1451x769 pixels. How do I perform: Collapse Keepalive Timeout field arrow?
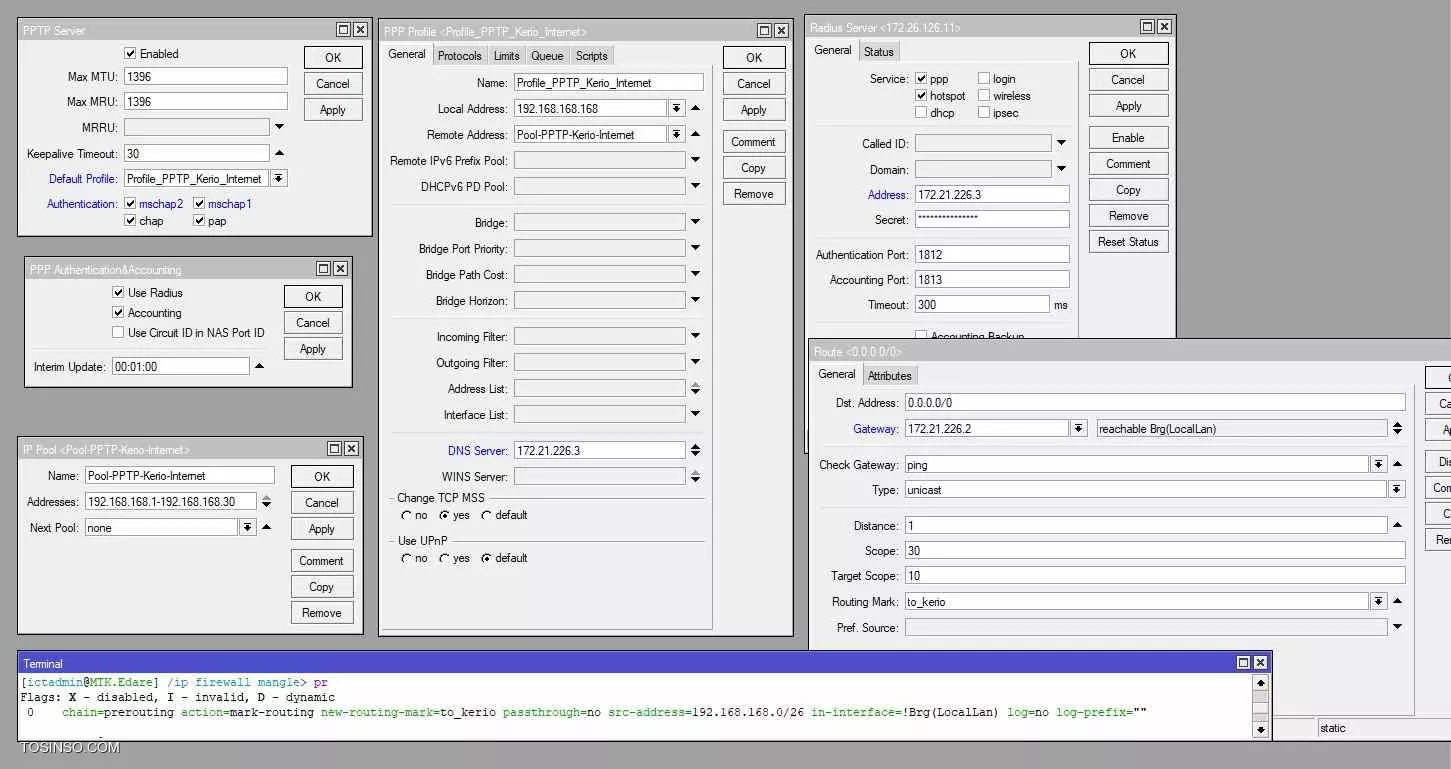tap(279, 154)
